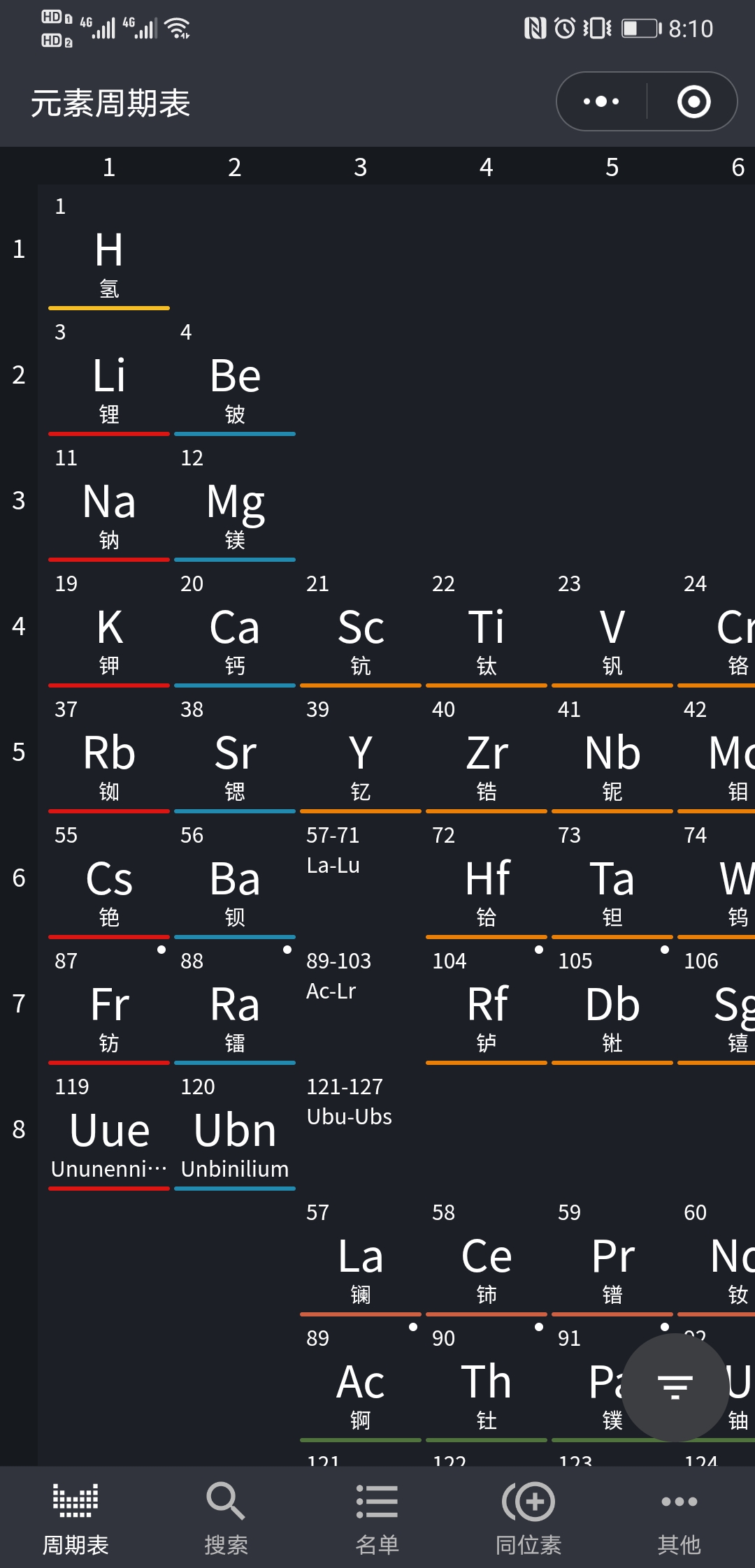Image resolution: width=755 pixels, height=1568 pixels.
Task: Open the Cerium (Ce) lanthanide cell
Action: tap(486, 1258)
